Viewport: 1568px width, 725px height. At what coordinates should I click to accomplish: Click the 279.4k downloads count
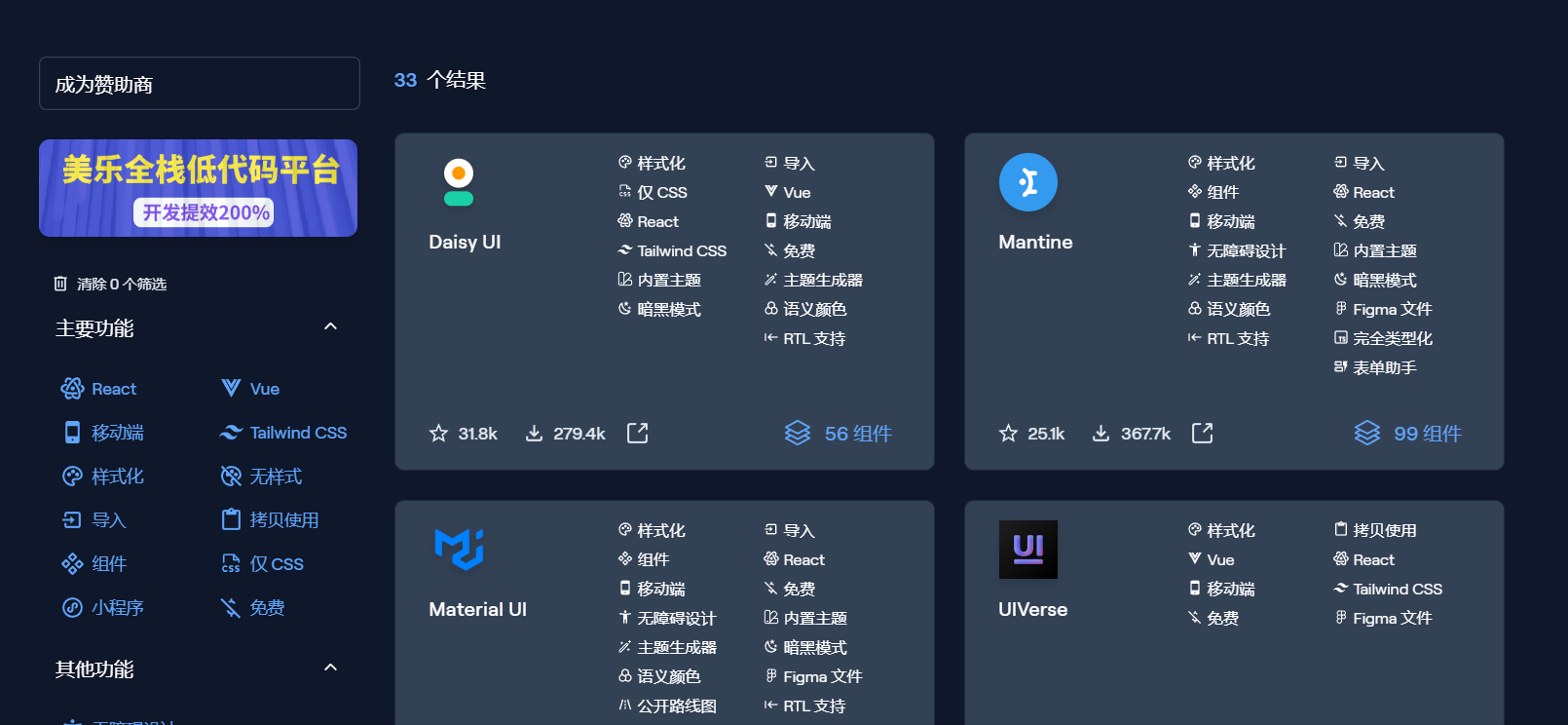579,434
